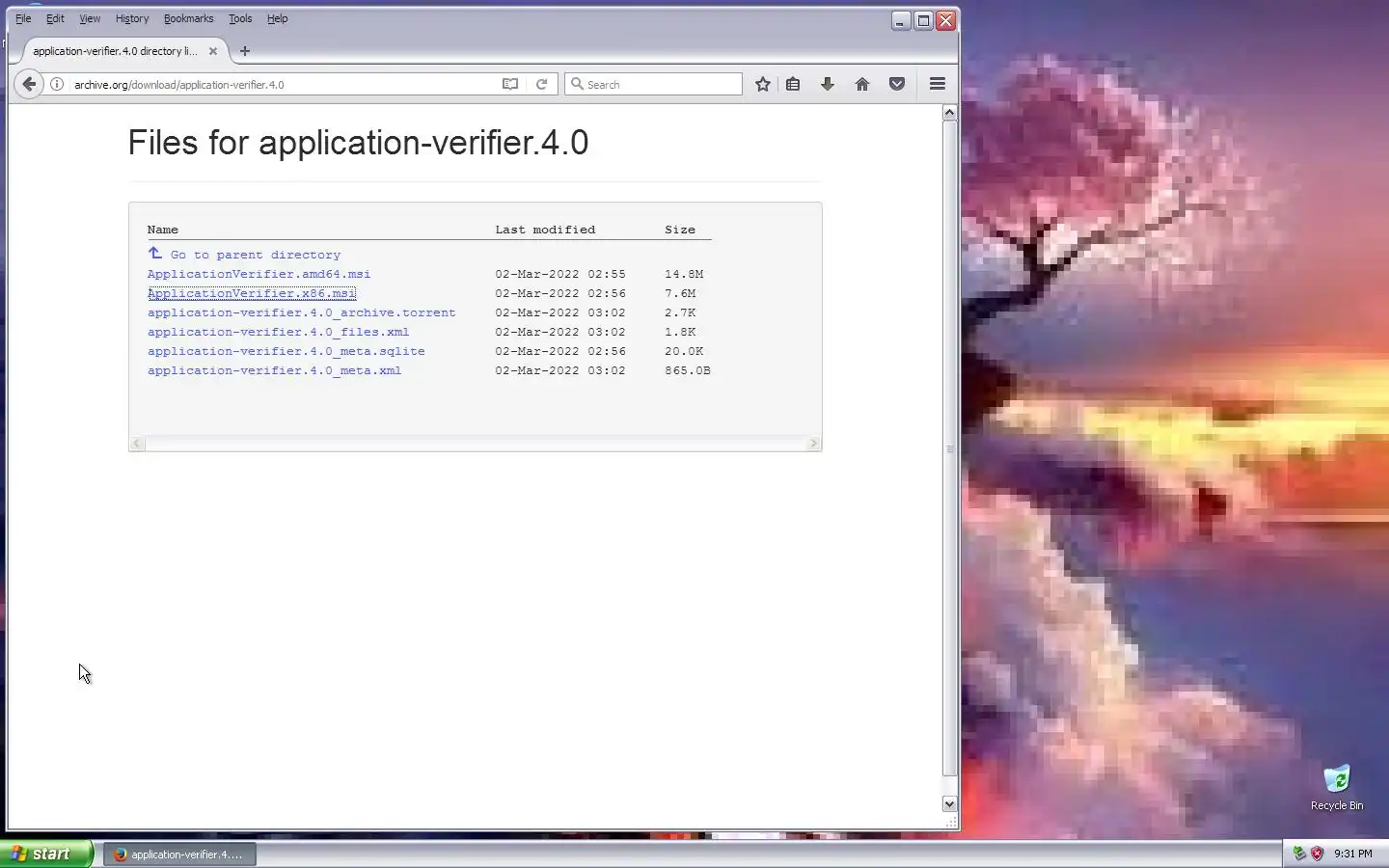Open the Bookmarks menu
This screenshot has height=868, width=1389.
(x=188, y=18)
